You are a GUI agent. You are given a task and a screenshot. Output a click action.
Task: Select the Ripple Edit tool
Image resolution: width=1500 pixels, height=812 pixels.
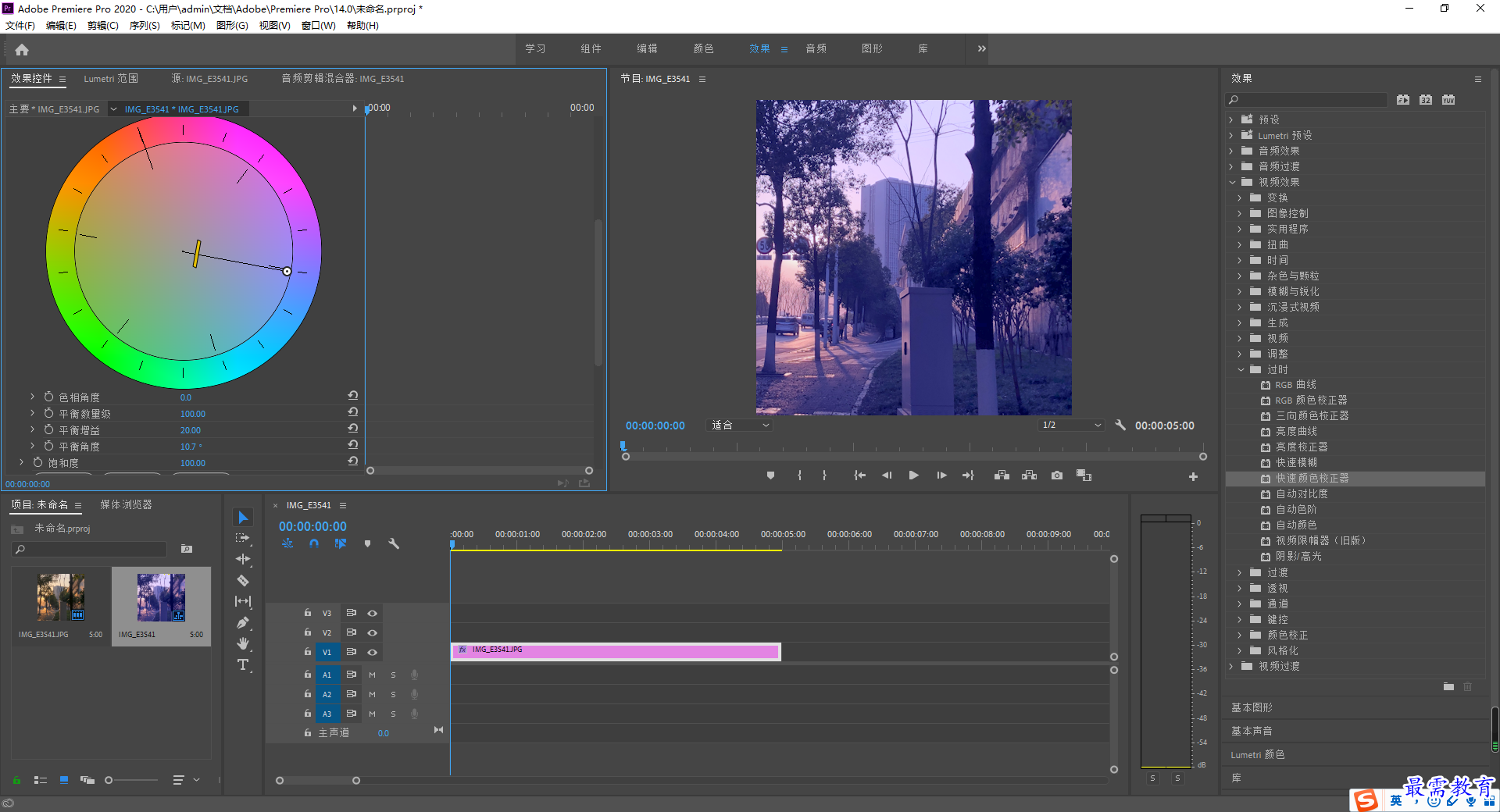(x=243, y=559)
